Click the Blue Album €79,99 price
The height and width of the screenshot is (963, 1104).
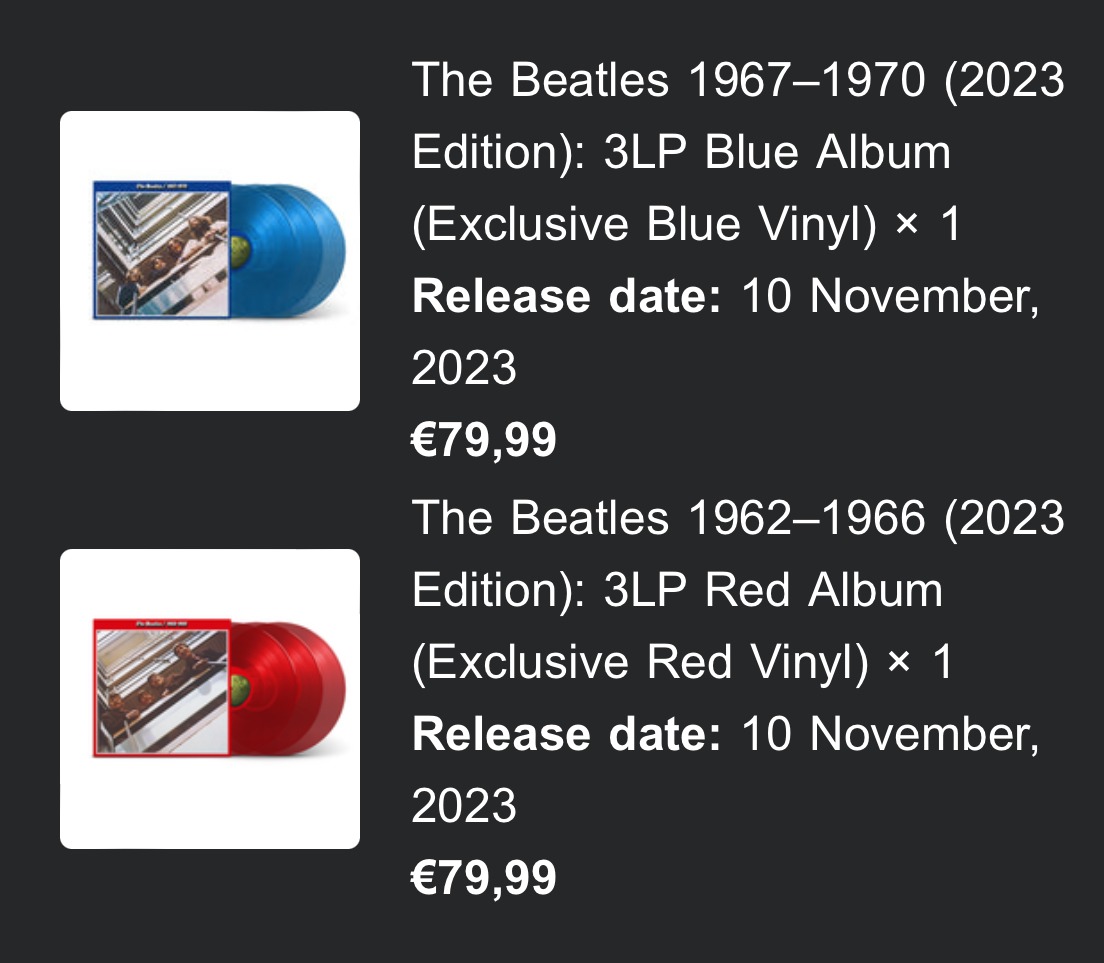484,440
